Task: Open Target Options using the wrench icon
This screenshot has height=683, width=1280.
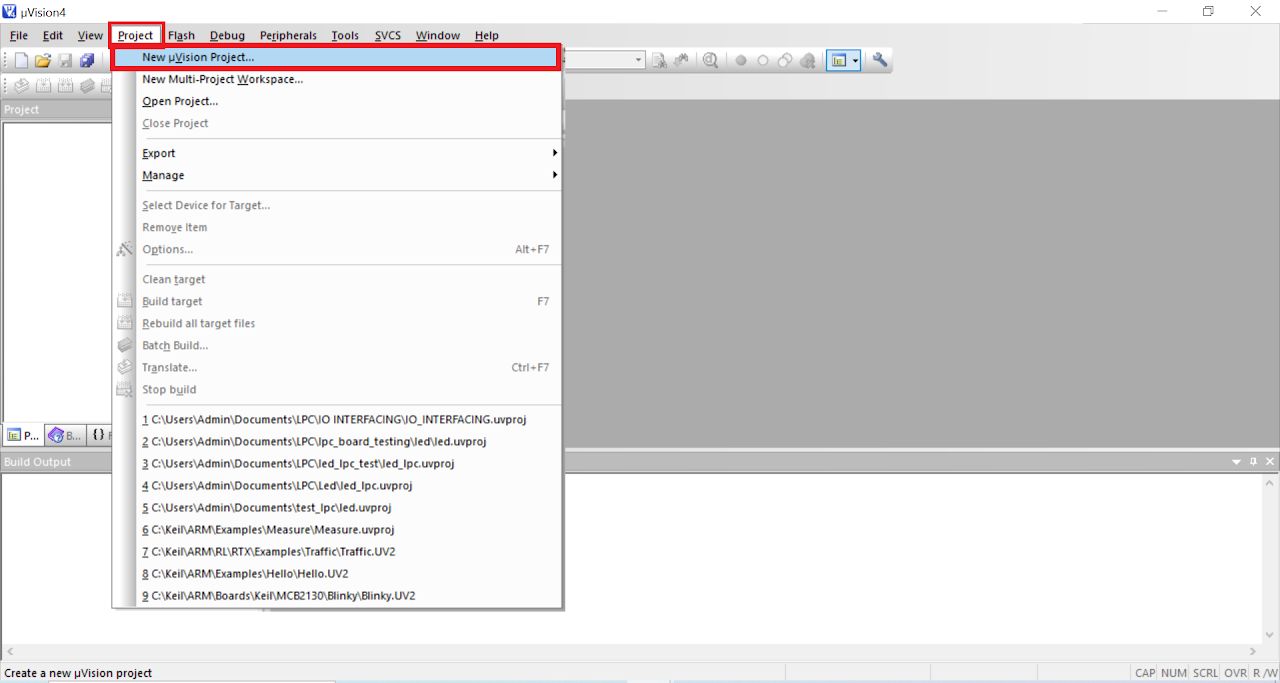Action: (878, 60)
